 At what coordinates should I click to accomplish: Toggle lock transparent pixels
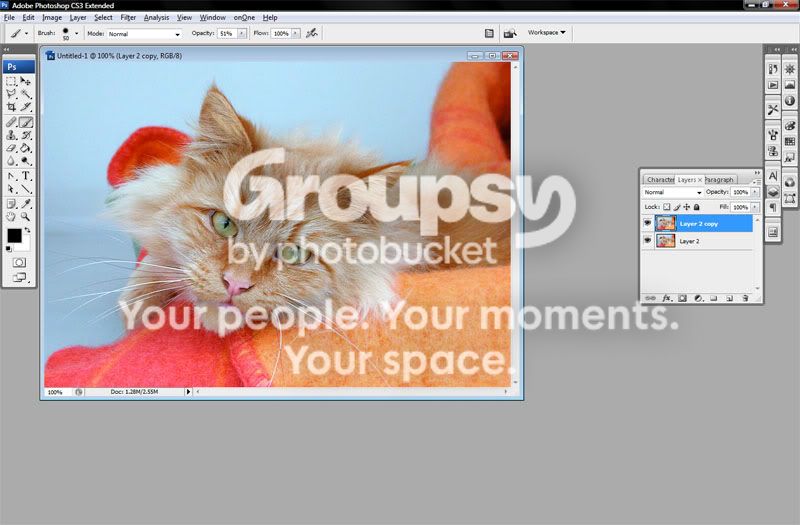click(x=666, y=207)
